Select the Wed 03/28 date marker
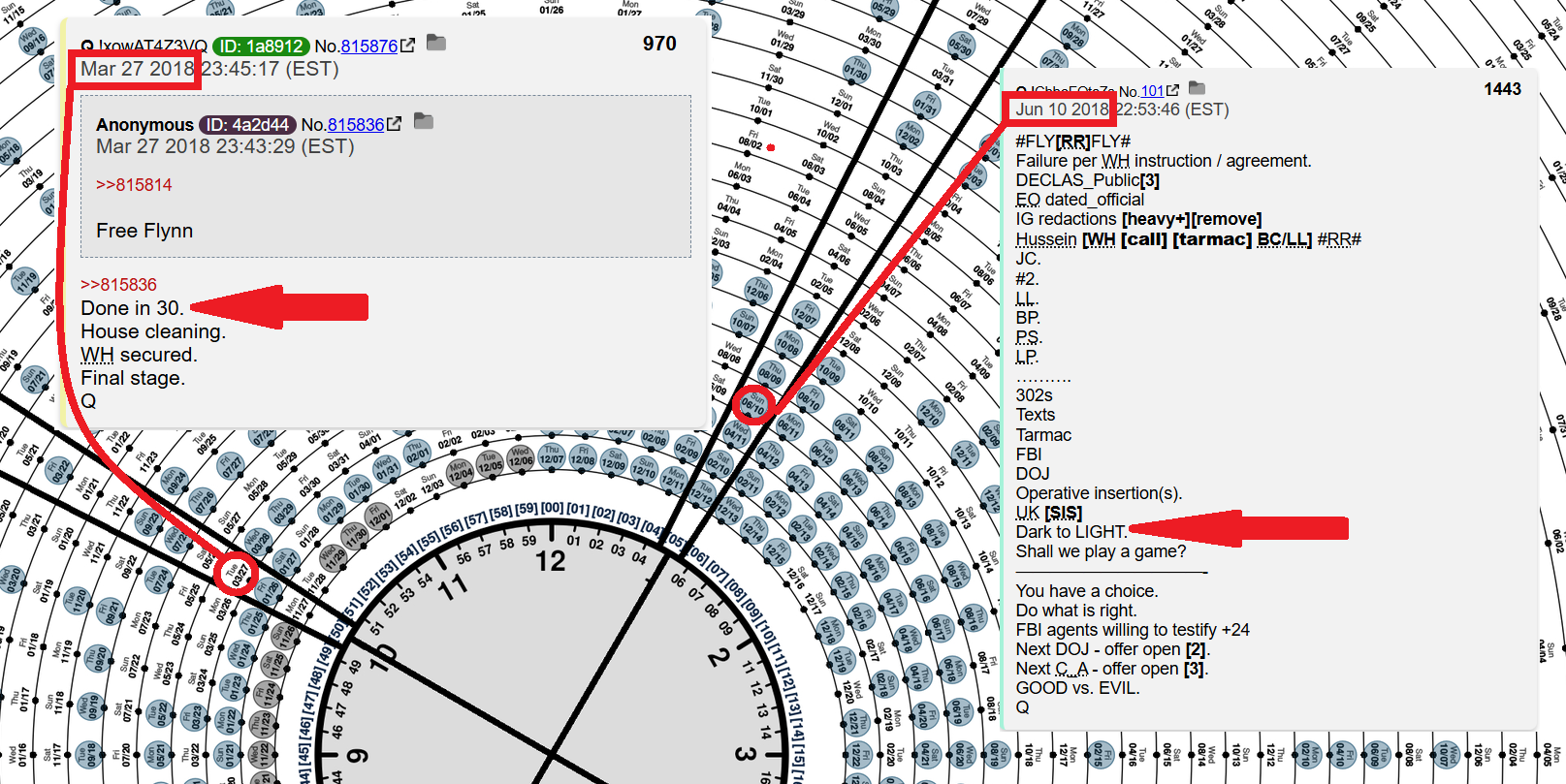Viewport: 1566px width, 784px height. coord(258,540)
